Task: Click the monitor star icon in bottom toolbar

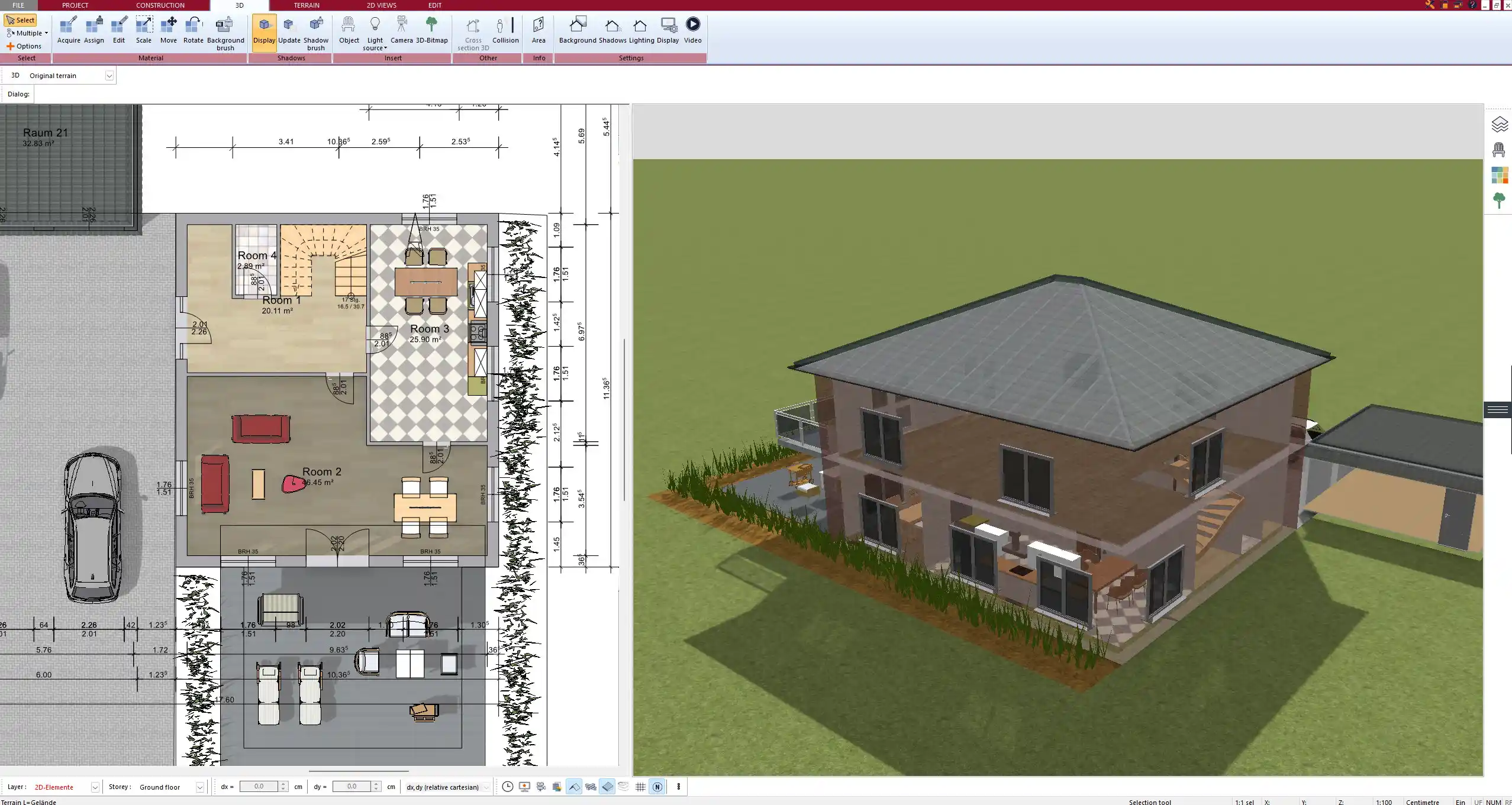Action: click(x=524, y=787)
